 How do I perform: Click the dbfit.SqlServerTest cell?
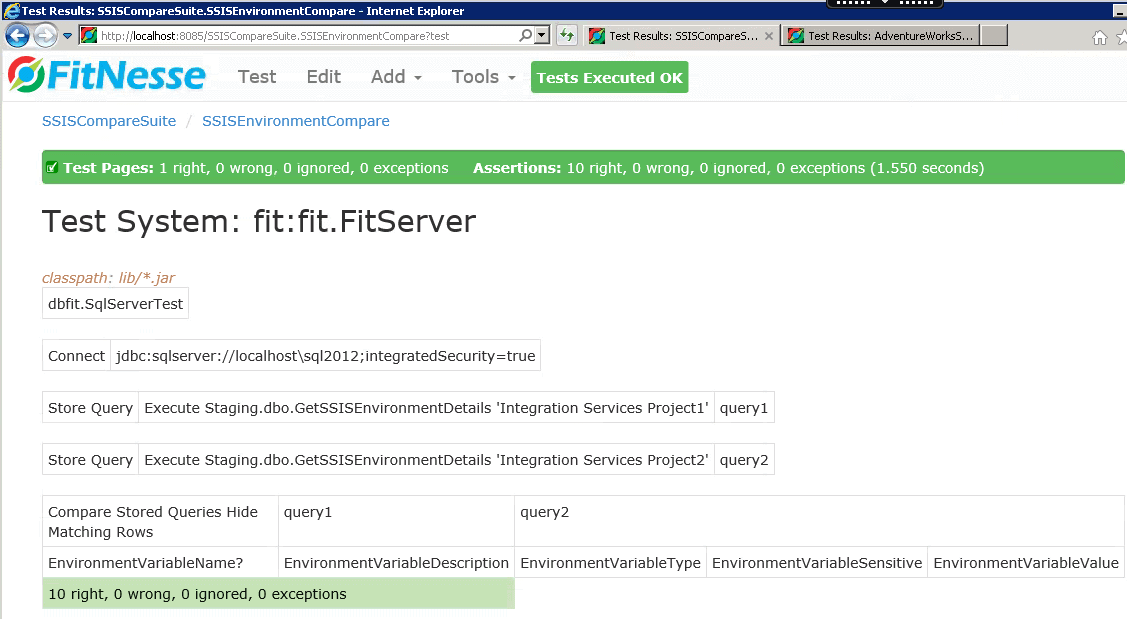(x=115, y=303)
